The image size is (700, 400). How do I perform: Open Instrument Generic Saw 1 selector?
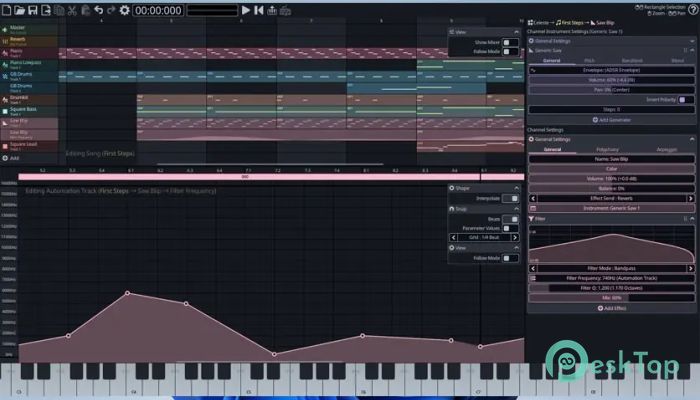[x=612, y=208]
